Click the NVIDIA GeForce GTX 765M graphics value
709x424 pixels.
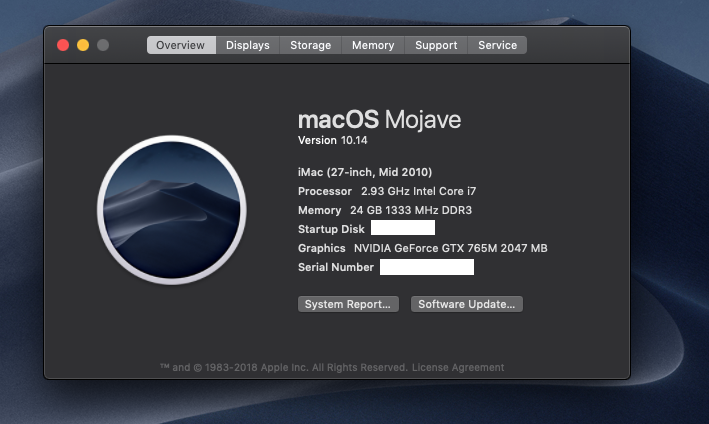click(x=450, y=248)
